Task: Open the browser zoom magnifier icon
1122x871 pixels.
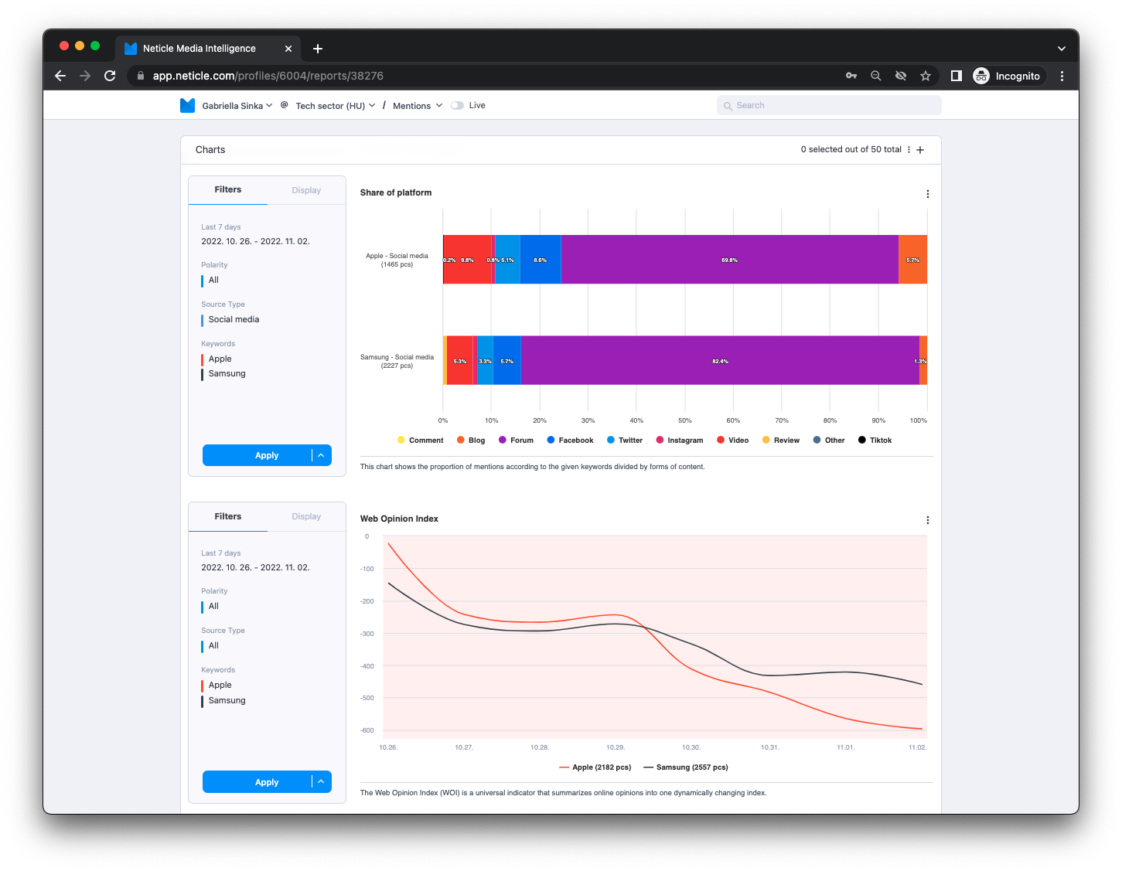Action: [x=876, y=76]
